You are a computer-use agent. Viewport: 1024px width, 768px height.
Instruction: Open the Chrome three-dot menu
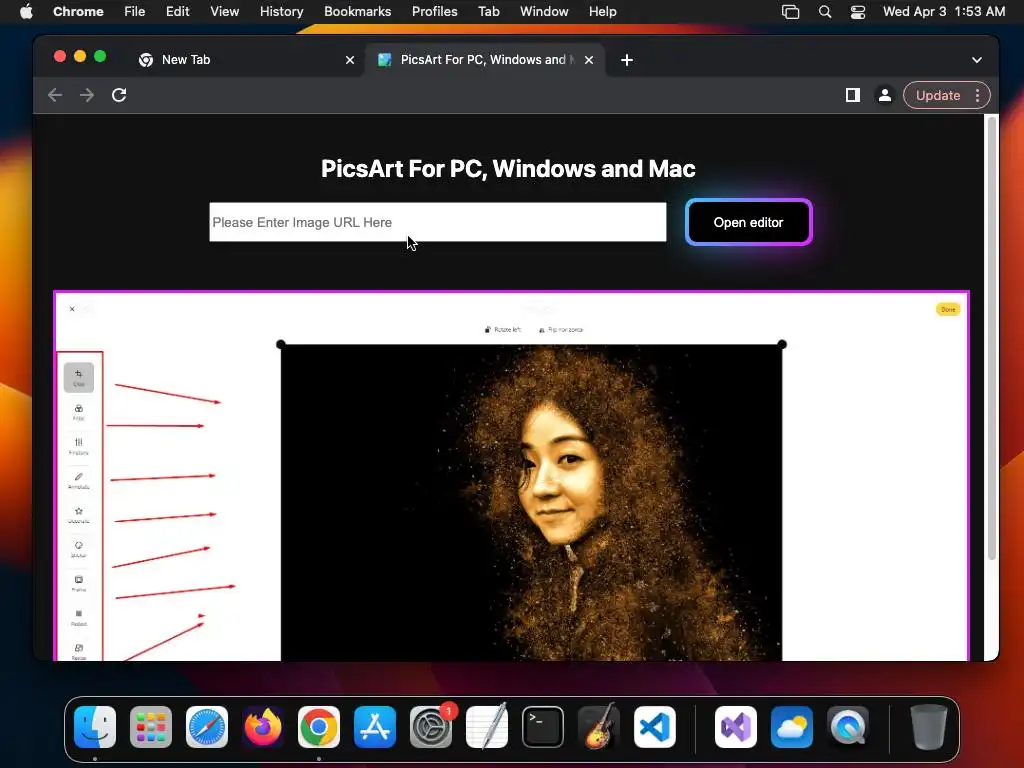(978, 95)
